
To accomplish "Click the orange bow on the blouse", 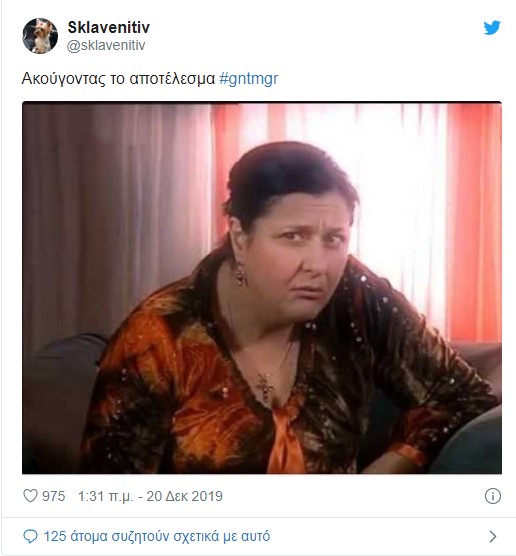I will point(285,440).
